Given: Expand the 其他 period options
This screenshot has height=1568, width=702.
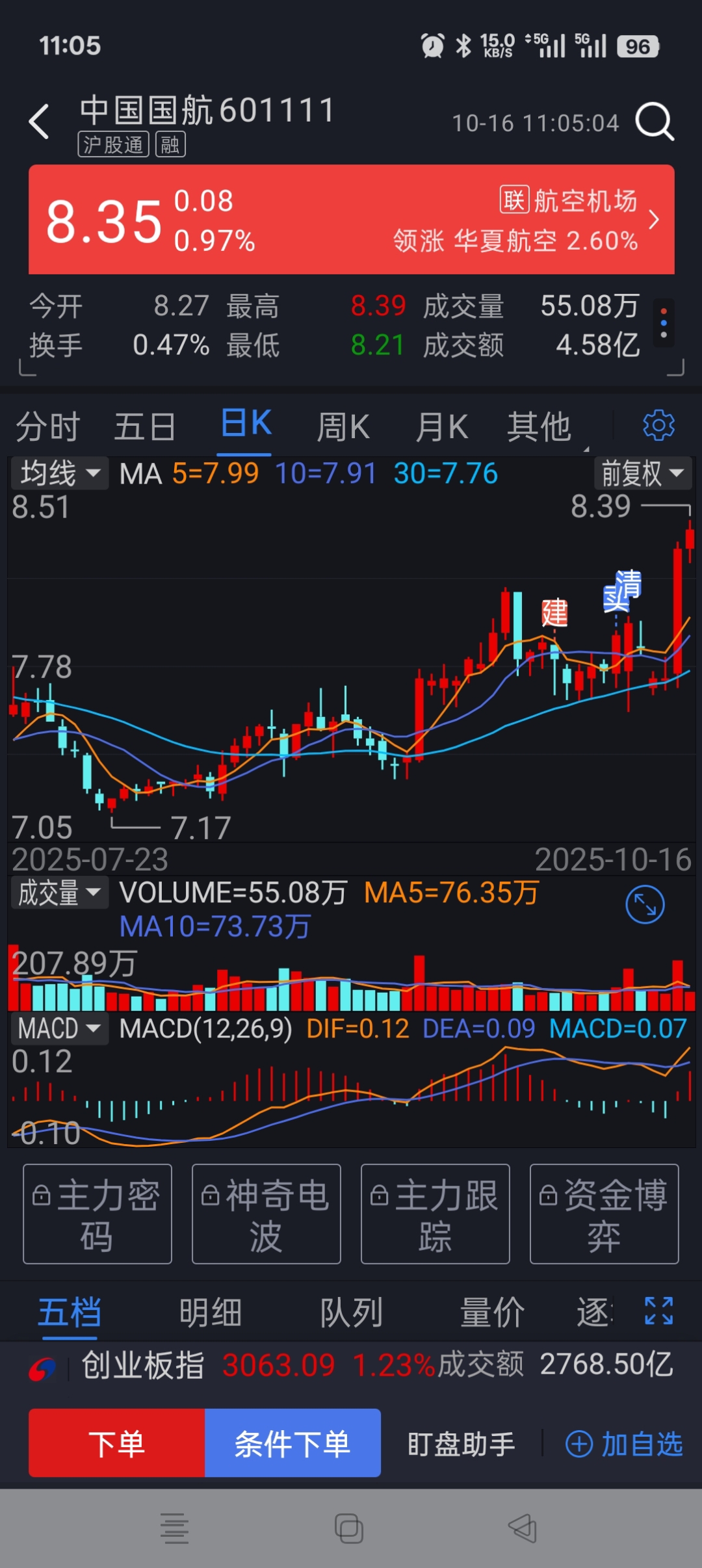Looking at the screenshot, I should [539, 427].
